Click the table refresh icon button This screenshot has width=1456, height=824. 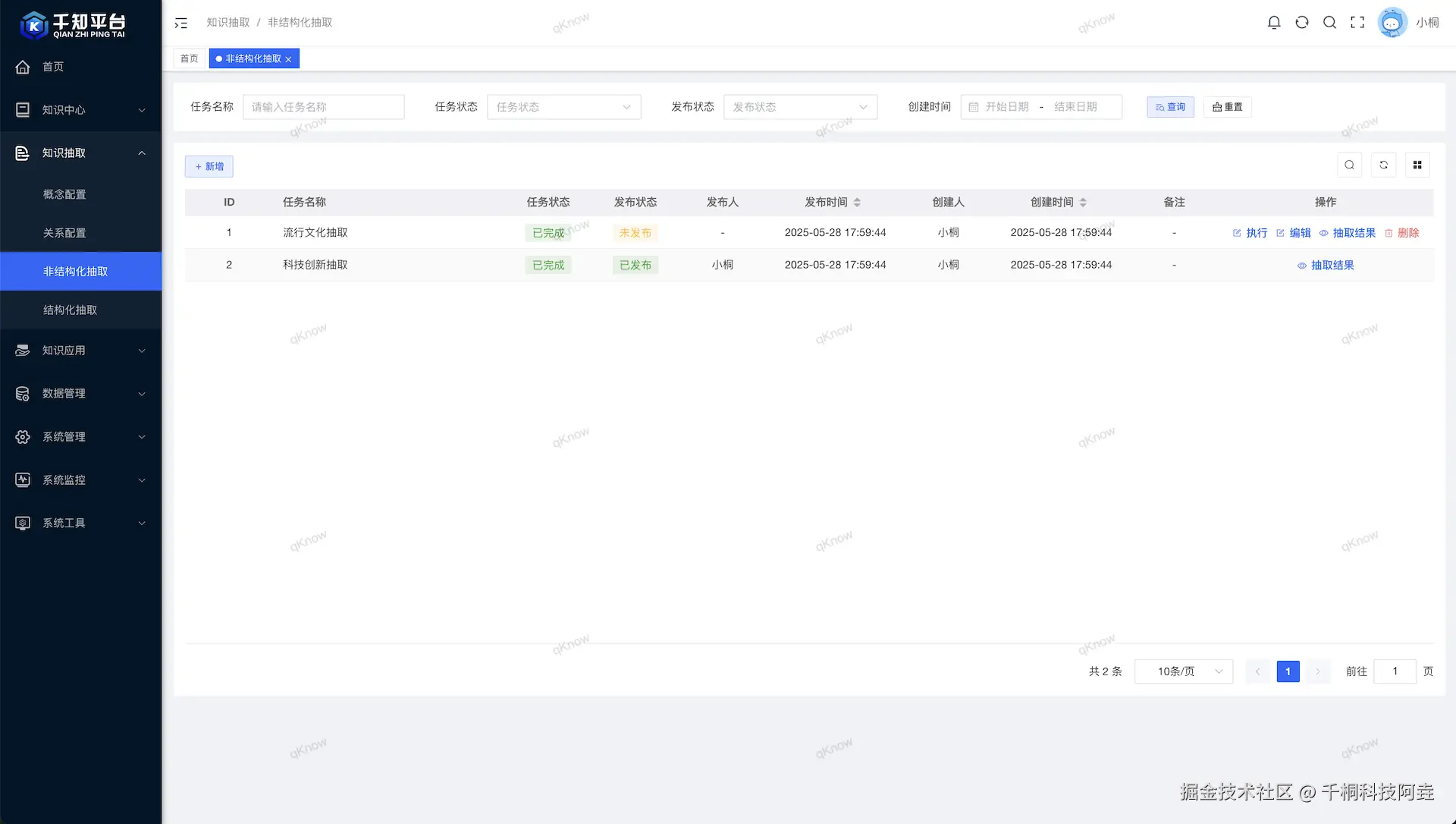pos(1383,165)
